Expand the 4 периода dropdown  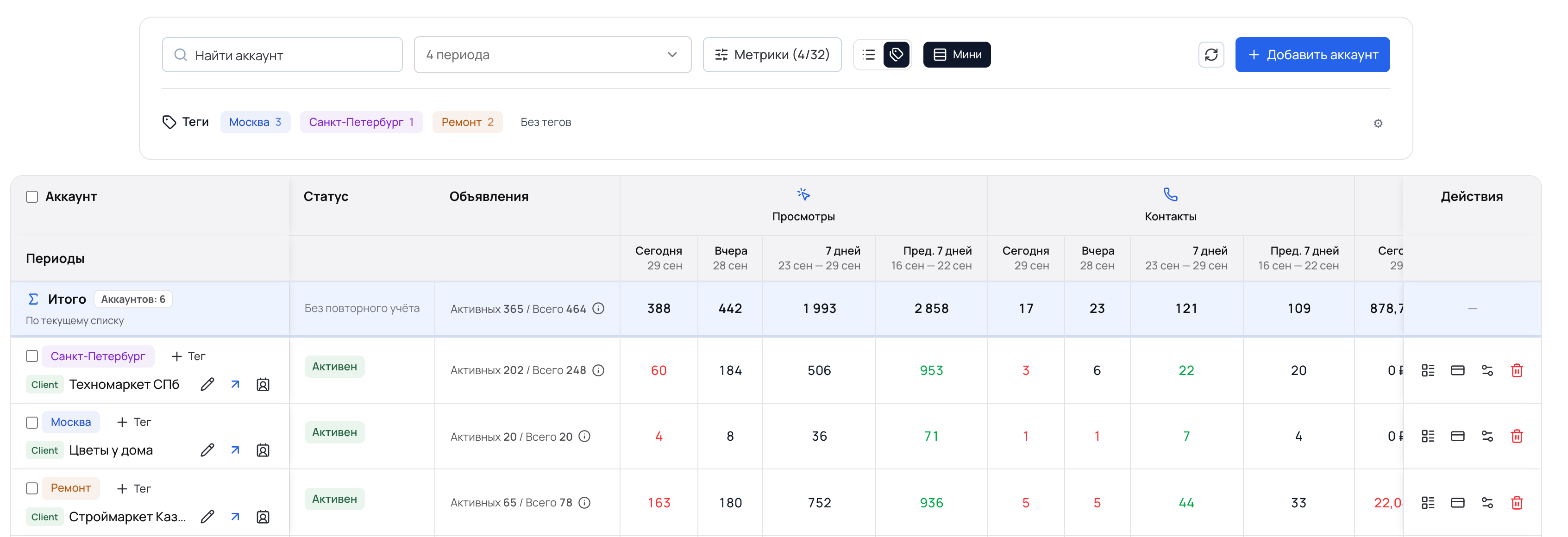tap(552, 55)
